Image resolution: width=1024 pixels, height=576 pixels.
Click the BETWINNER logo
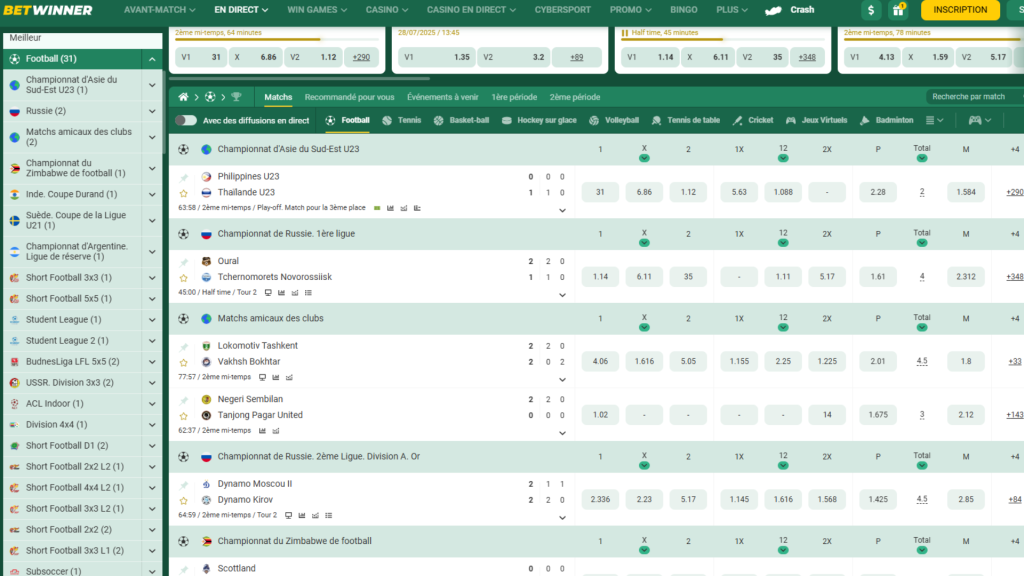click(x=48, y=10)
